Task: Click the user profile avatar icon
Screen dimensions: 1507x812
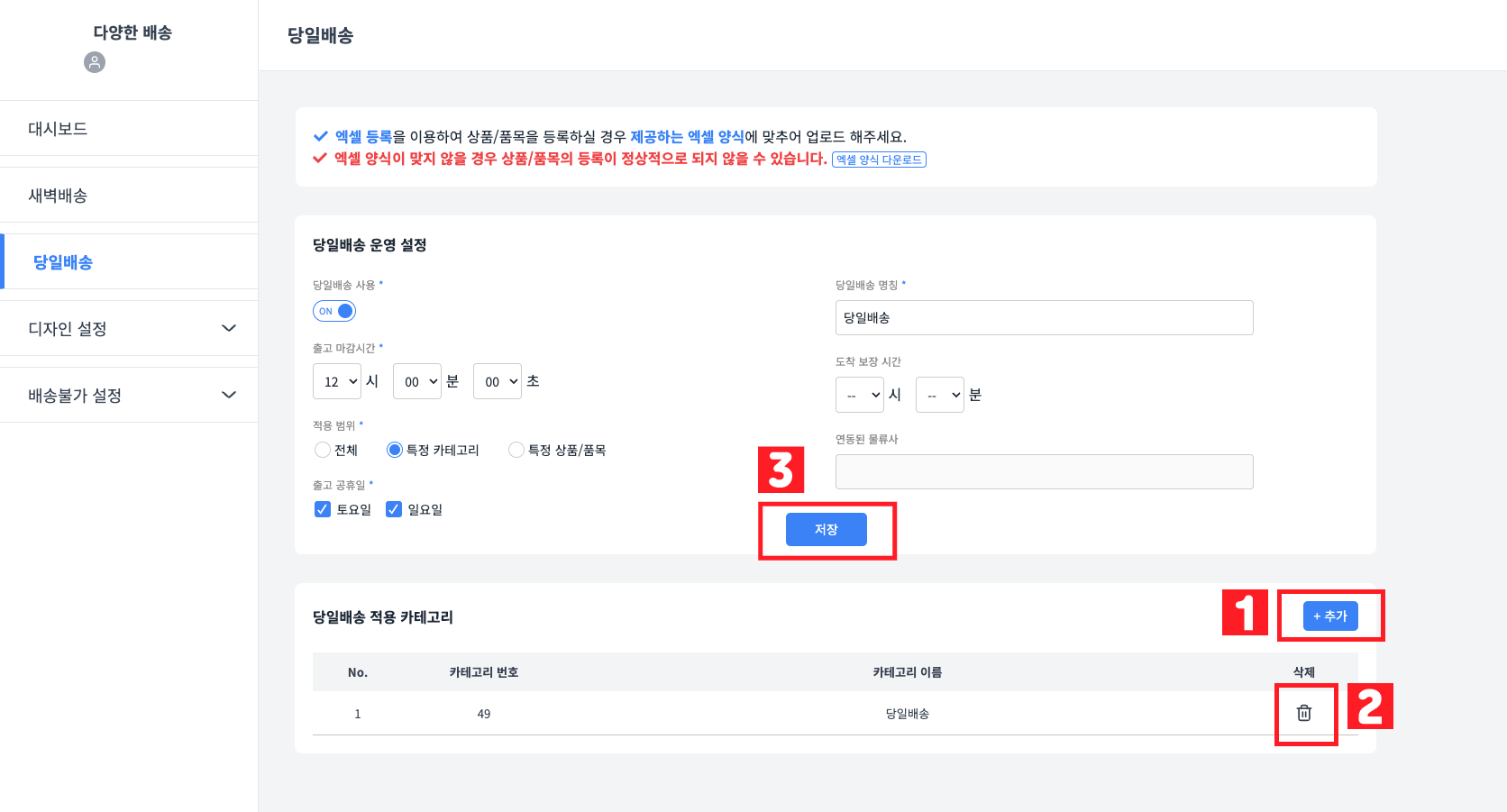Action: click(x=95, y=62)
